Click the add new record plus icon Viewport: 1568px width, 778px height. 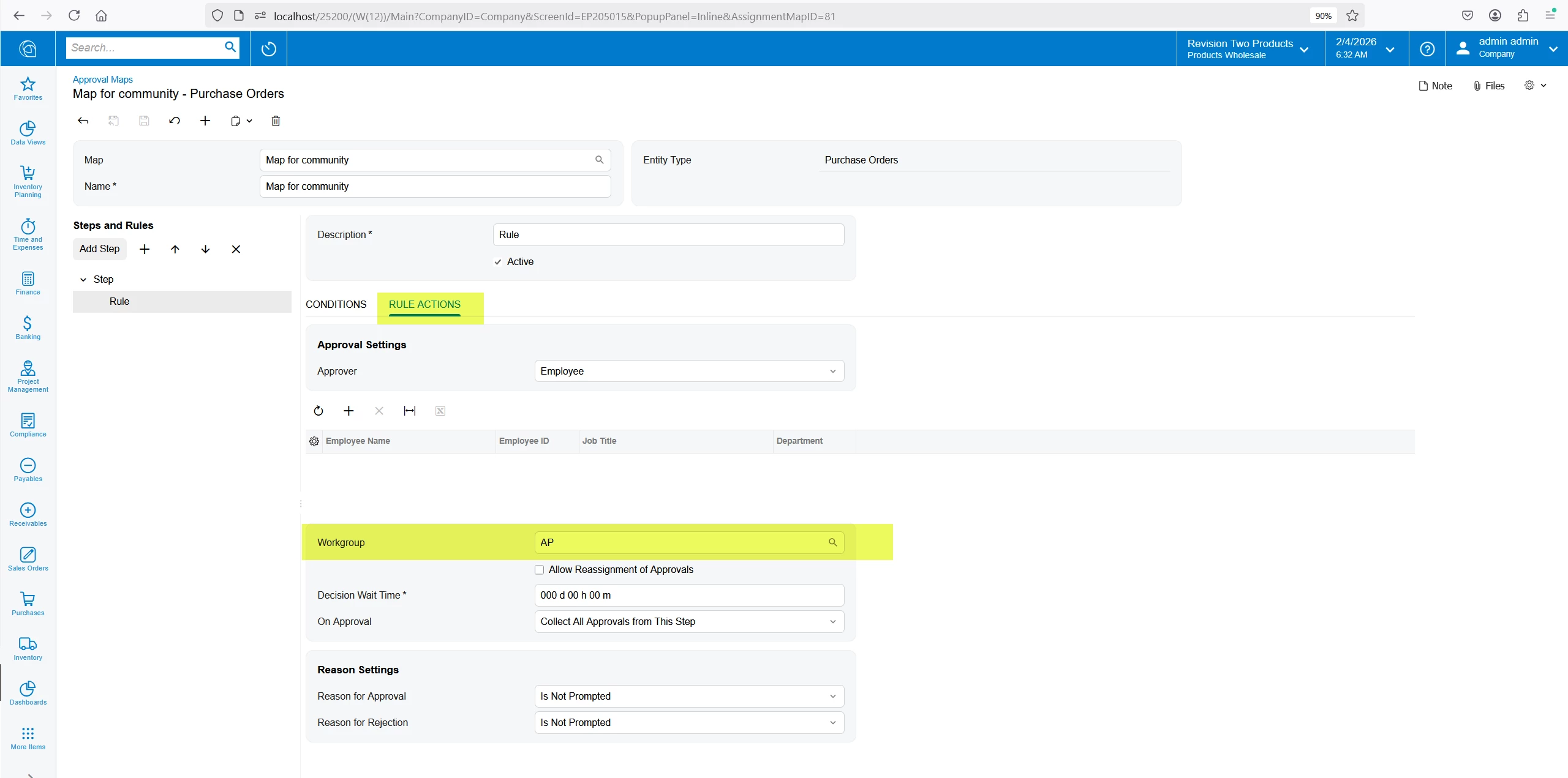205,121
